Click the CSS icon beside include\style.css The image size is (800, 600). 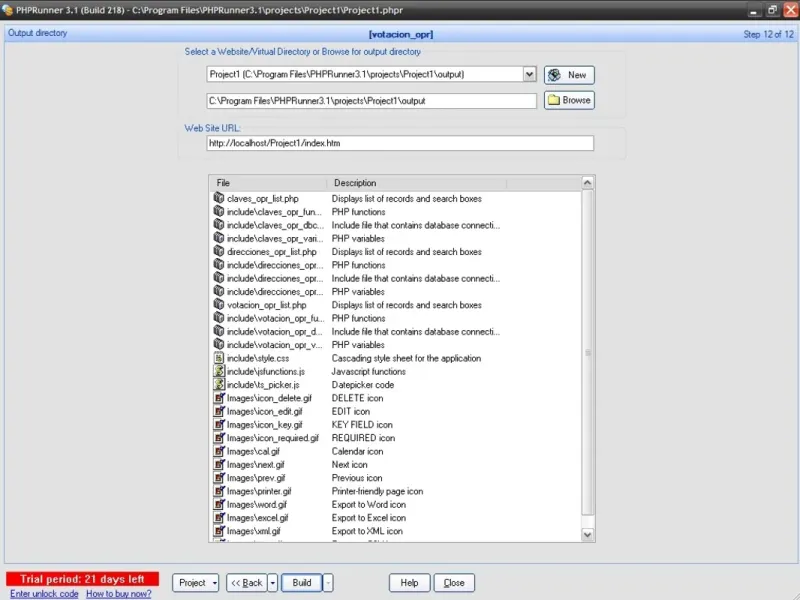[x=219, y=358]
